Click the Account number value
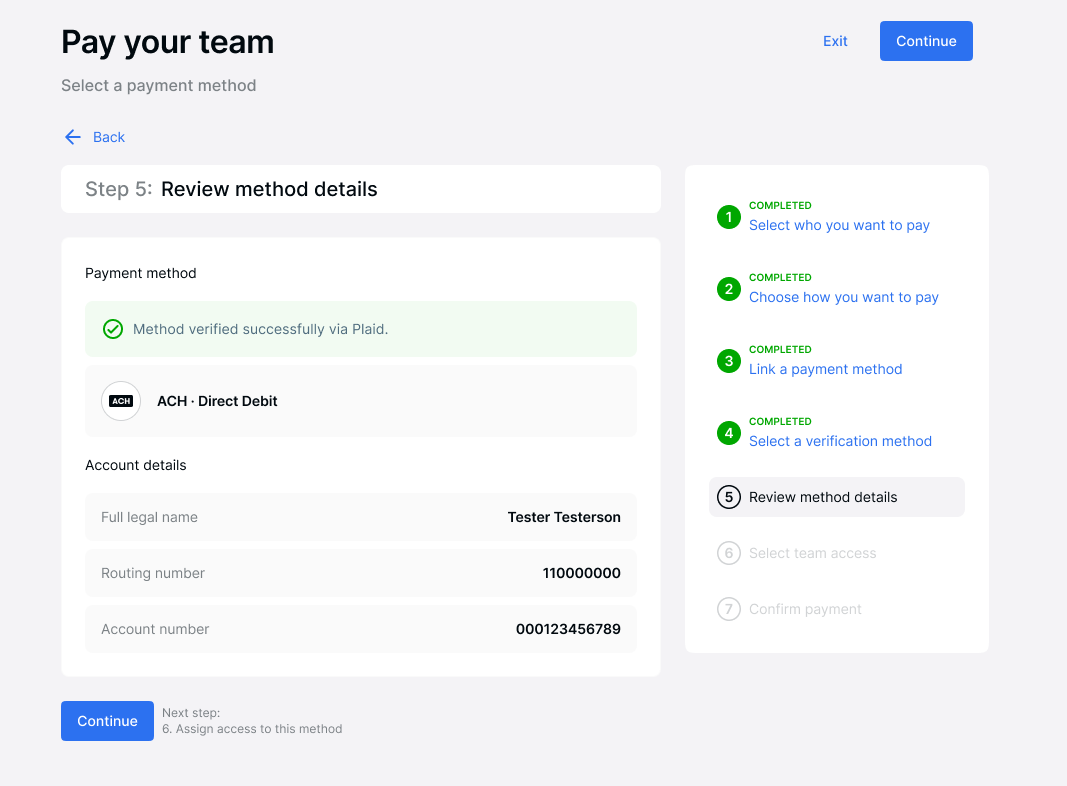The height and width of the screenshot is (786, 1067). coord(569,629)
